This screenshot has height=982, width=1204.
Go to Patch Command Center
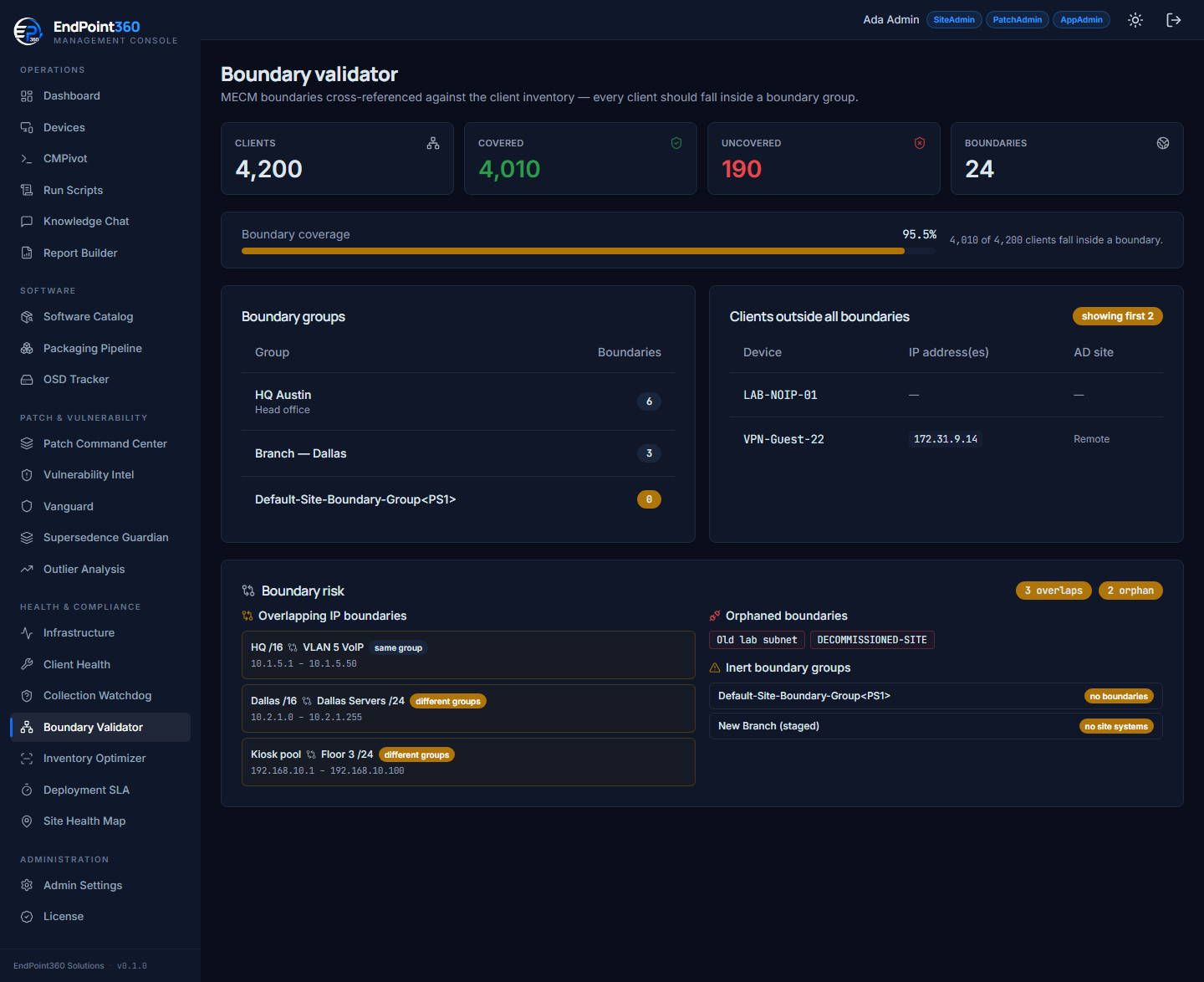click(100, 444)
